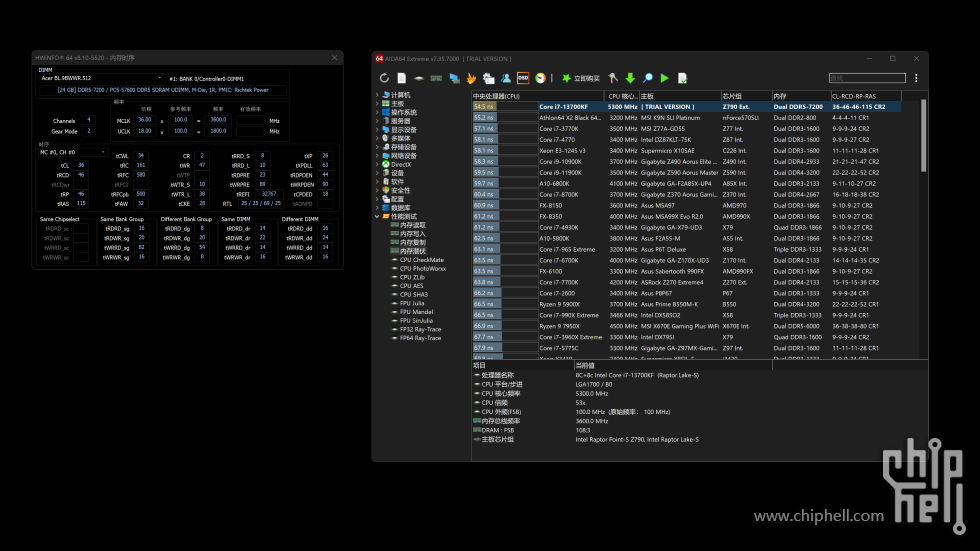The image size is (980, 551).
Task: Click the results list vertical scrollbar
Action: (923, 135)
